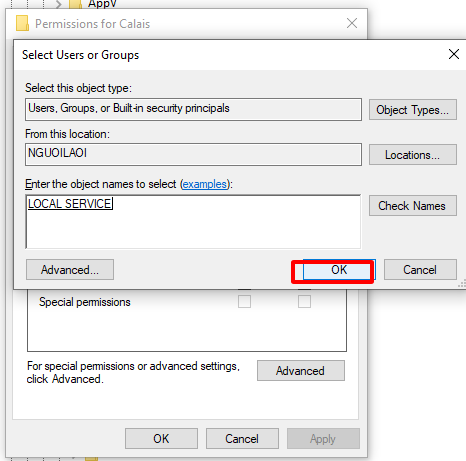Screen dimensions: 466x461
Task: Tick the Allow checkbox for Special permissions
Action: [244, 301]
